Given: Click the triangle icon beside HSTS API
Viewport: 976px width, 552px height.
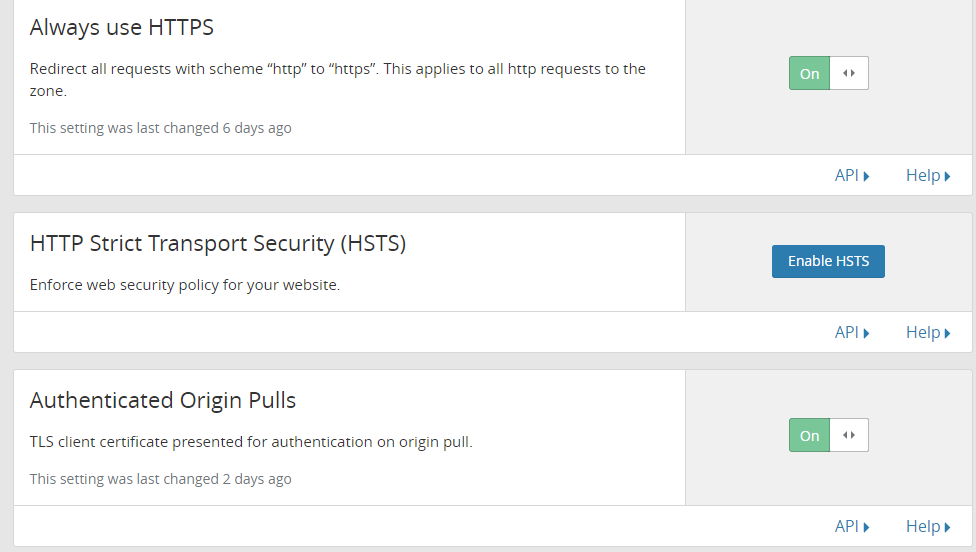Looking at the screenshot, I should [866, 334].
